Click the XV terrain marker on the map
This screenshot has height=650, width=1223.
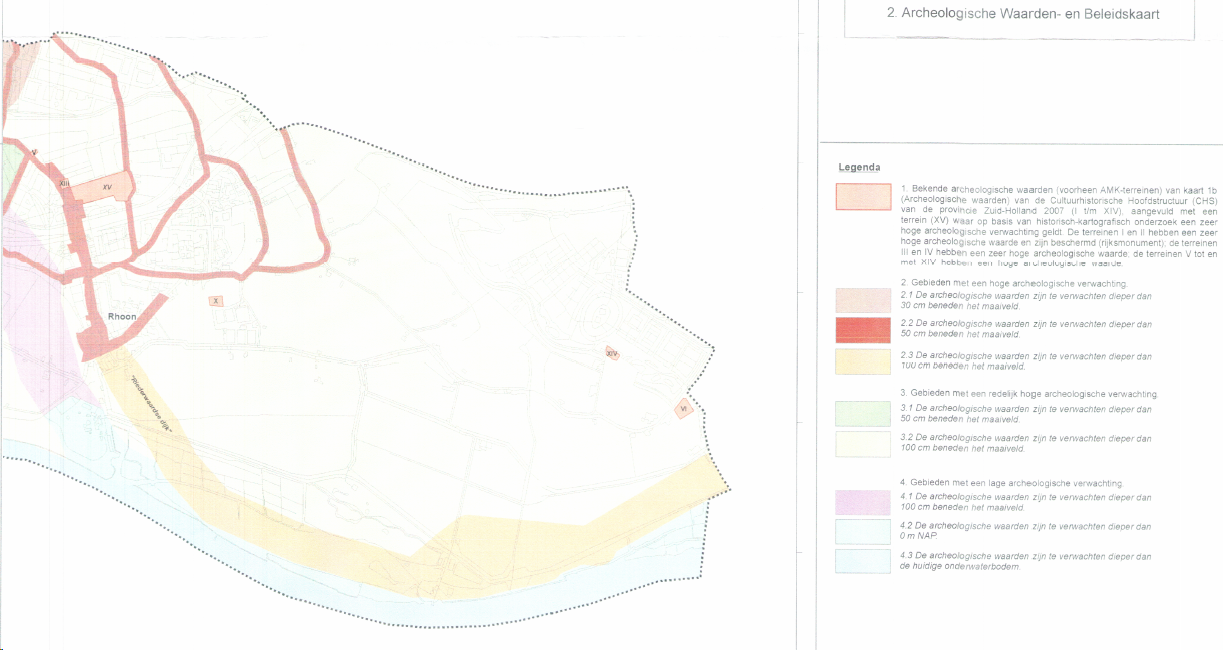click(105, 187)
